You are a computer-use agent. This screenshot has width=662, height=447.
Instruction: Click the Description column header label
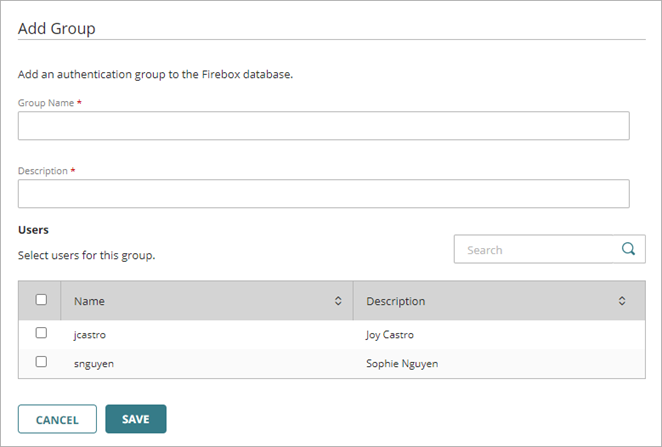tap(395, 301)
